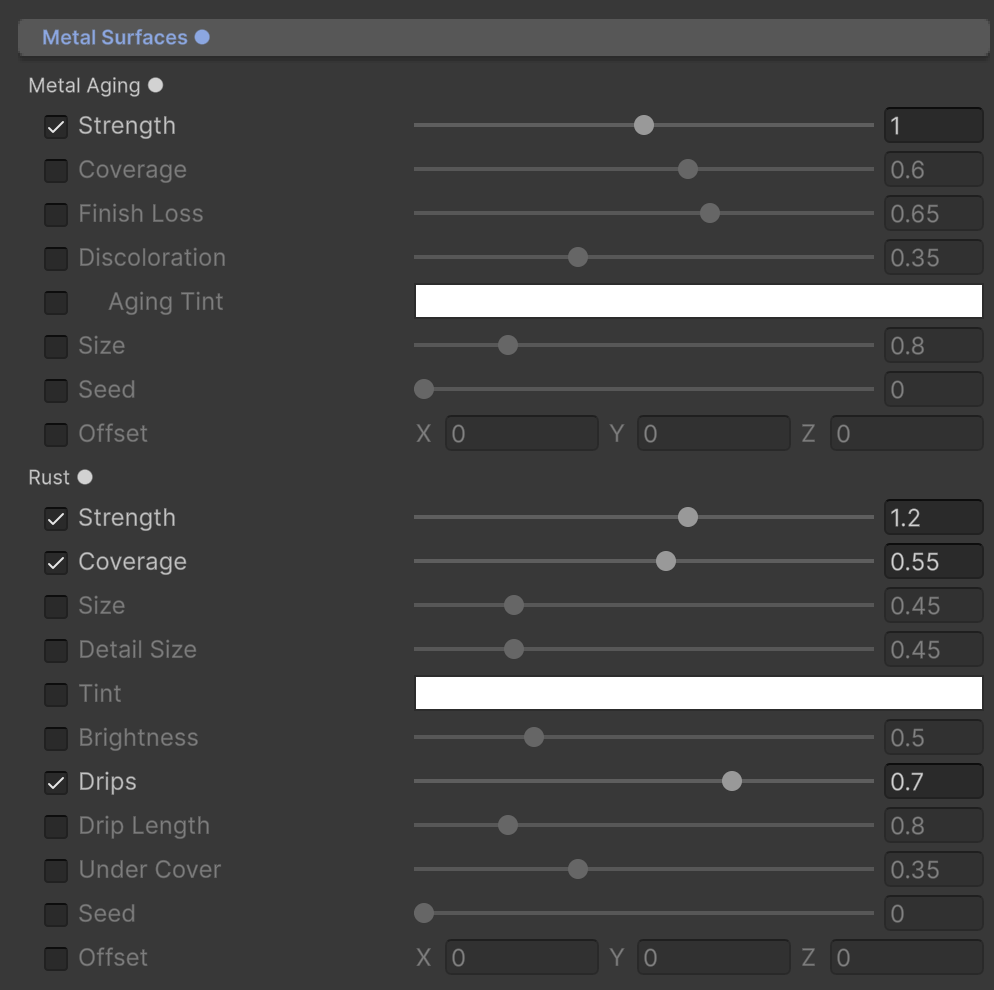Enable the Rust Tint checkbox
The image size is (994, 990).
(x=56, y=694)
